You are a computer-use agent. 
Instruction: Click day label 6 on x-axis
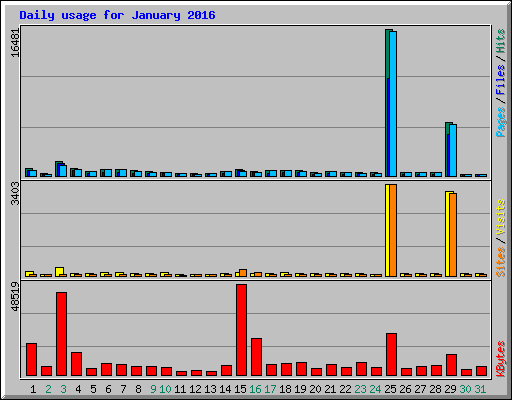pyautogui.click(x=108, y=389)
